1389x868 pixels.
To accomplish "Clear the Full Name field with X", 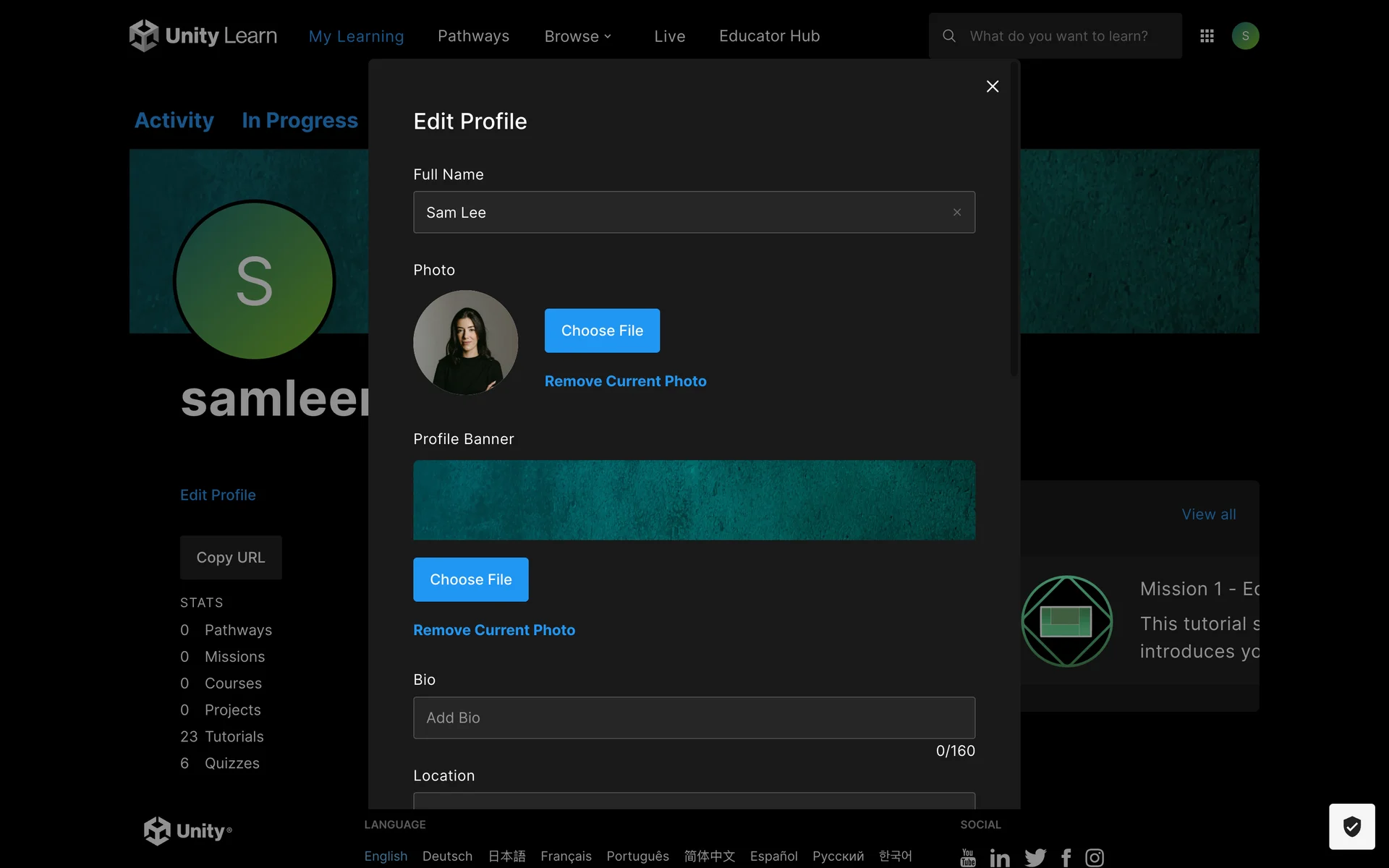I will coord(957,212).
